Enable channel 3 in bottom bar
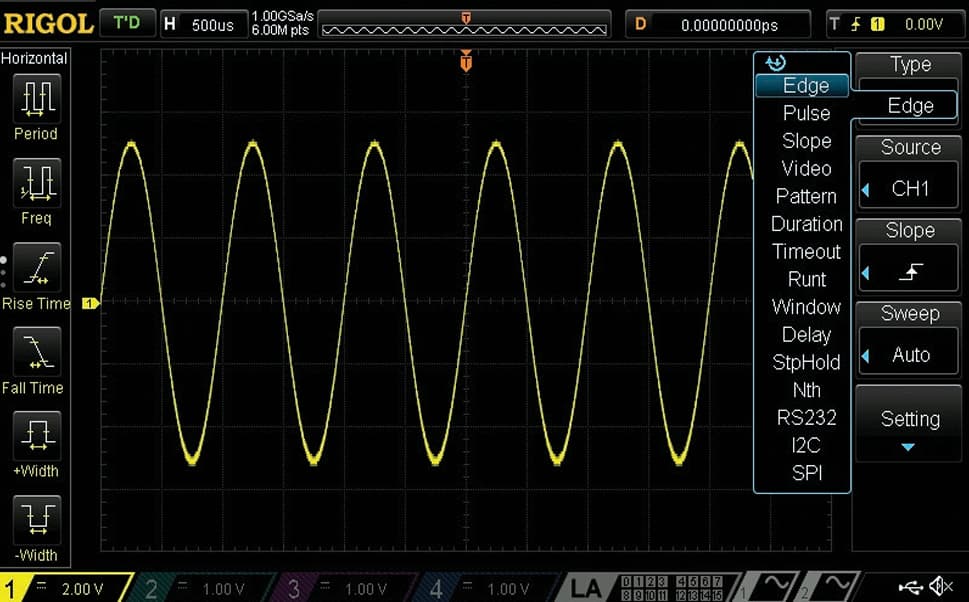969x602 pixels. coord(338,588)
